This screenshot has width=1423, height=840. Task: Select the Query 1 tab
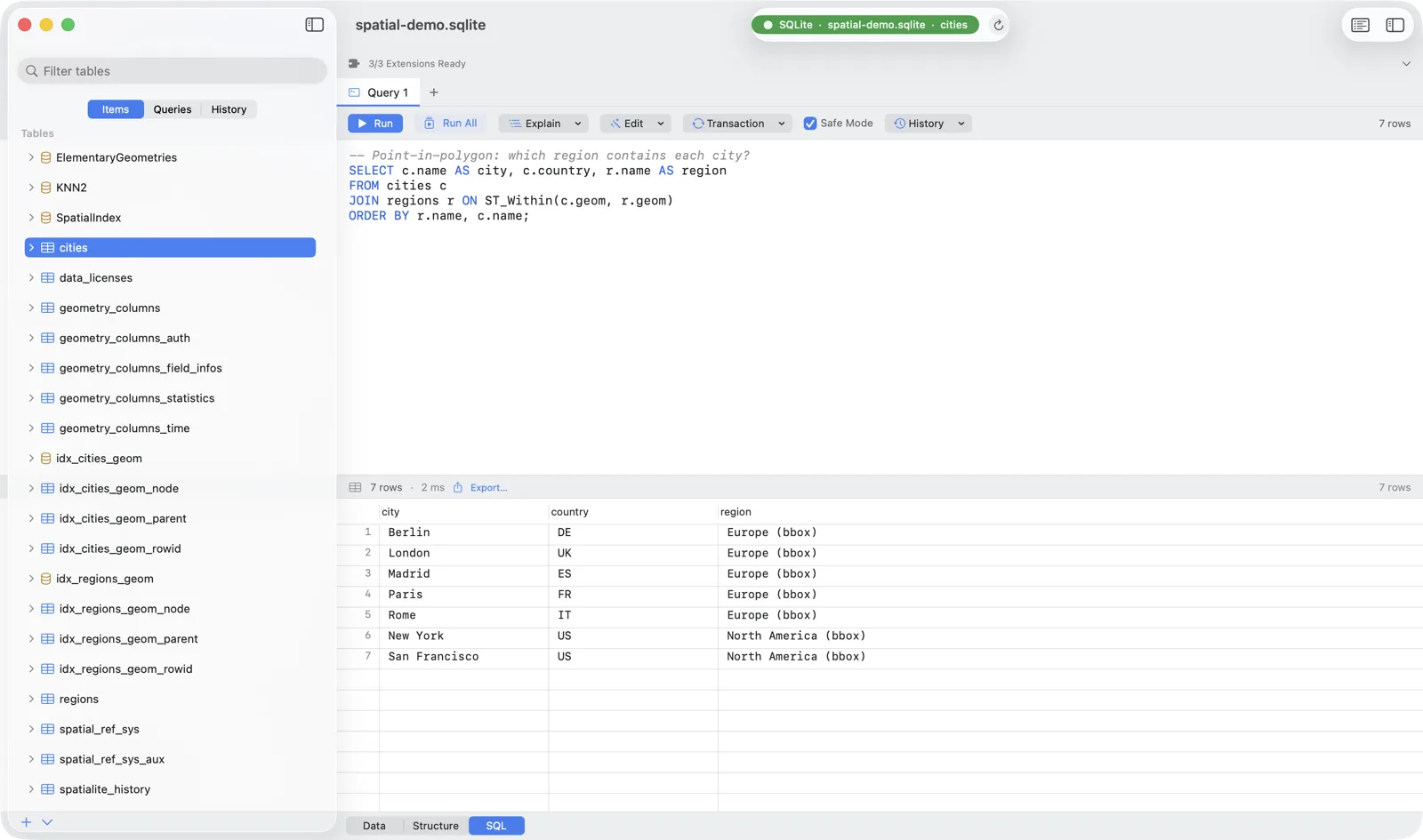pos(379,92)
